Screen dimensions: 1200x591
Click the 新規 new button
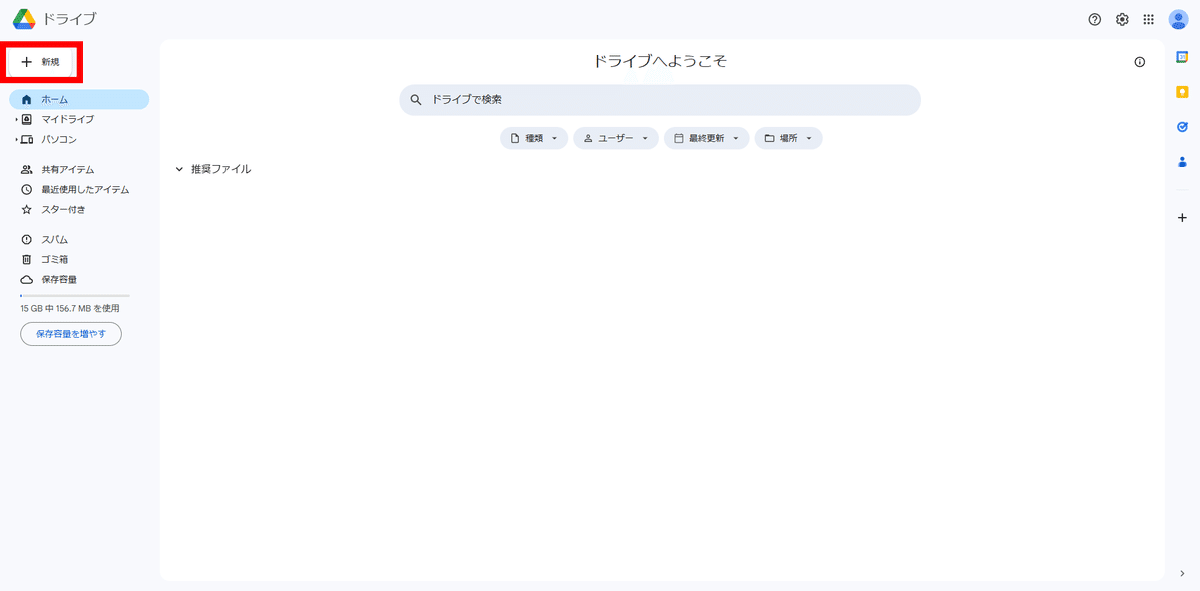tap(41, 62)
